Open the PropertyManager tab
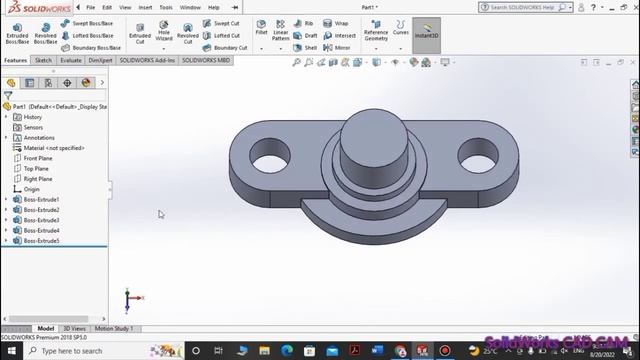Viewport: 640px width, 360px height. coord(30,83)
